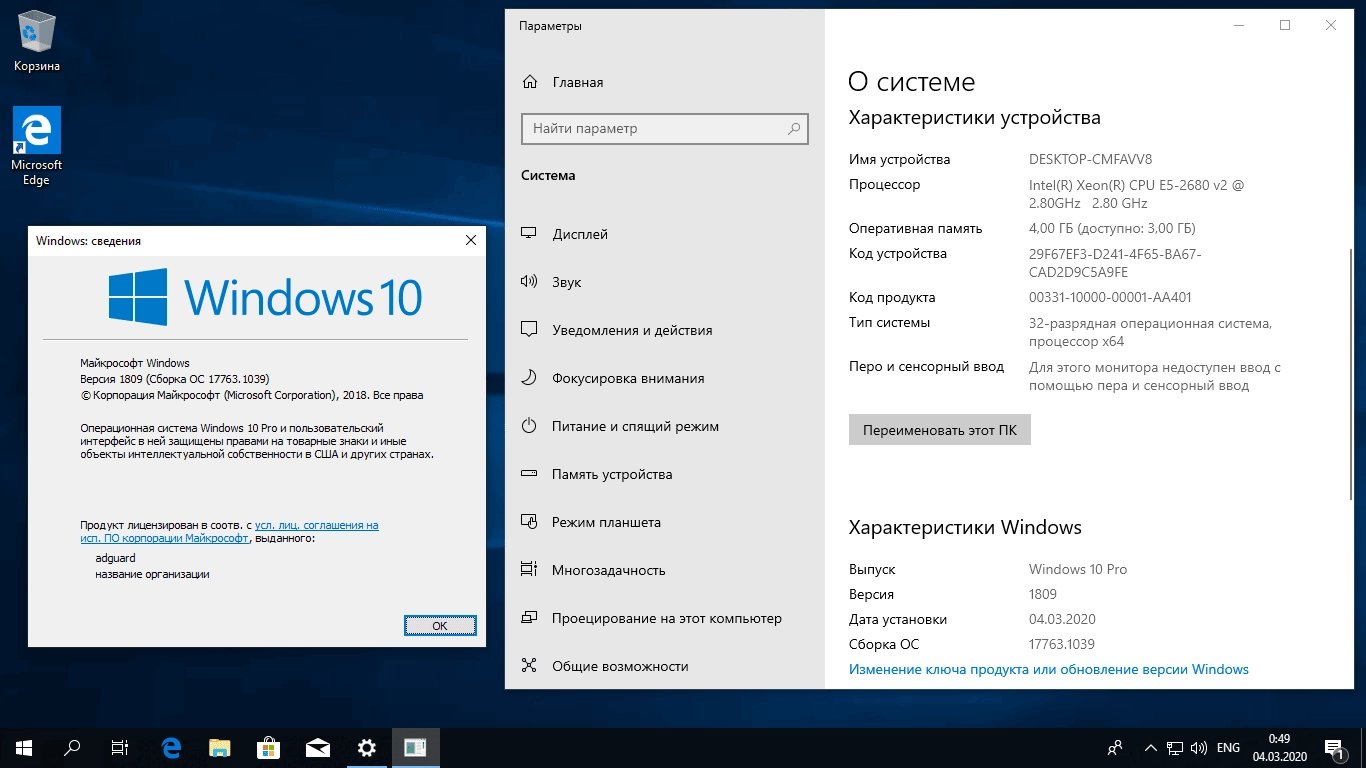Viewport: 1366px width, 768px height.
Task: Go to Главная settings home
Action: point(665,82)
